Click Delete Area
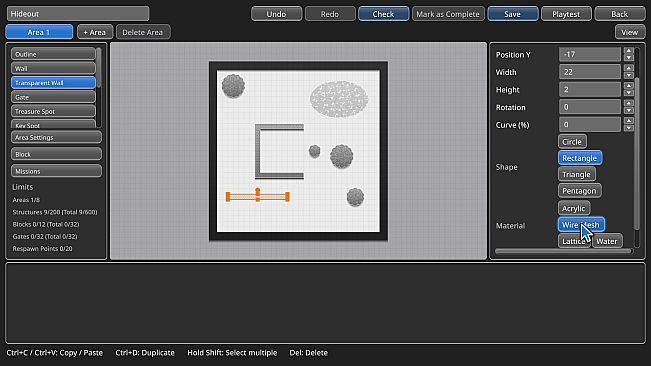Screen dimensions: 651x366 point(143,32)
